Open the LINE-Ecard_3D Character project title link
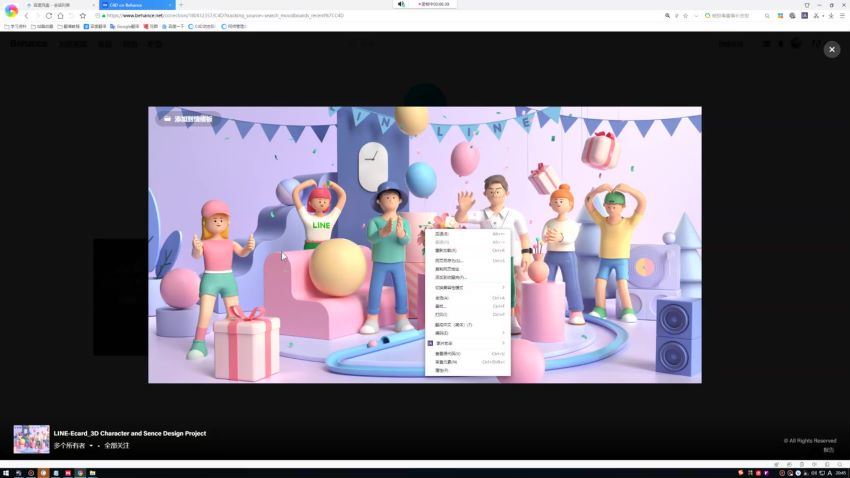Screen dimensions: 850x478 pyautogui.click(x=130, y=434)
